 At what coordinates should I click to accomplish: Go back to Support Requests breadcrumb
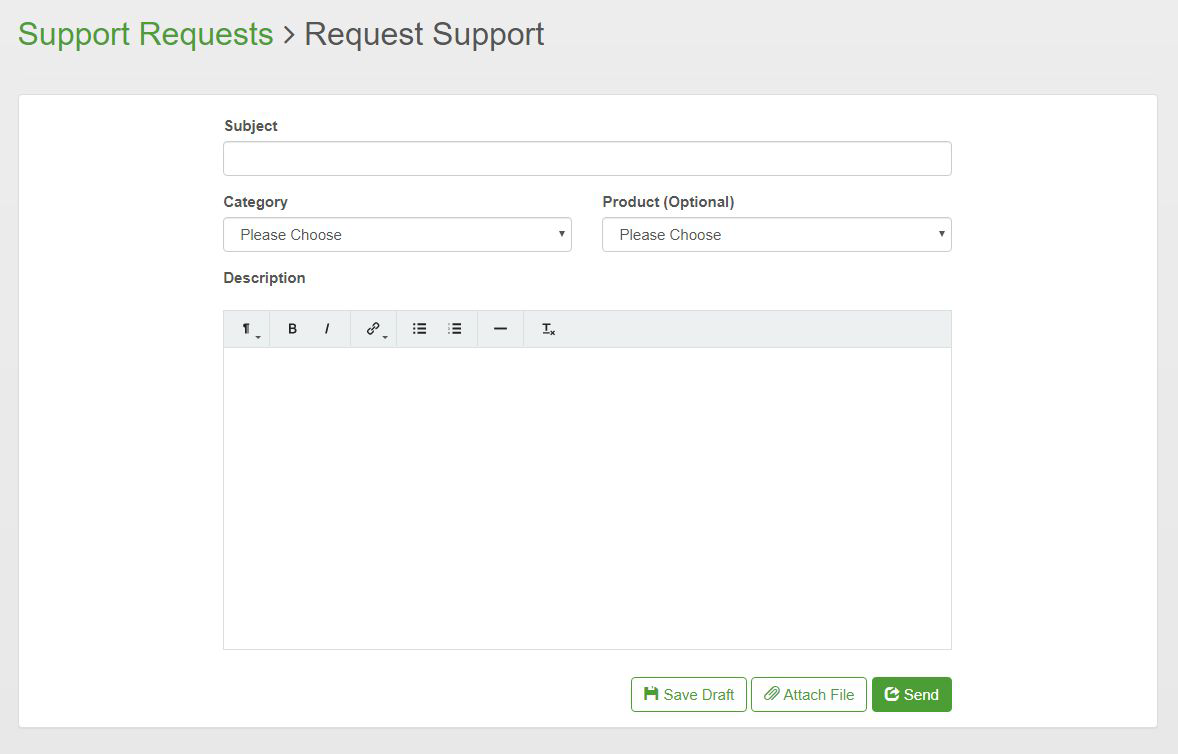coord(145,34)
